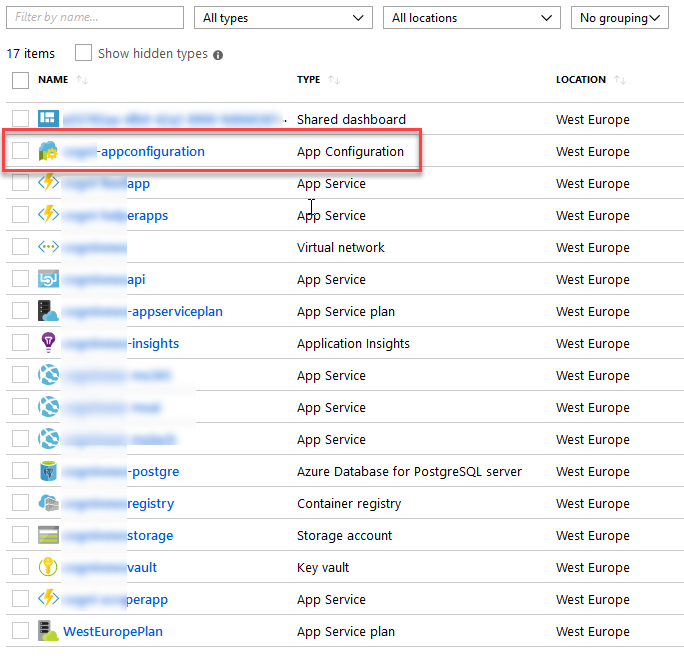
Task: Click the Shared dashboard icon
Action: [x=48, y=120]
